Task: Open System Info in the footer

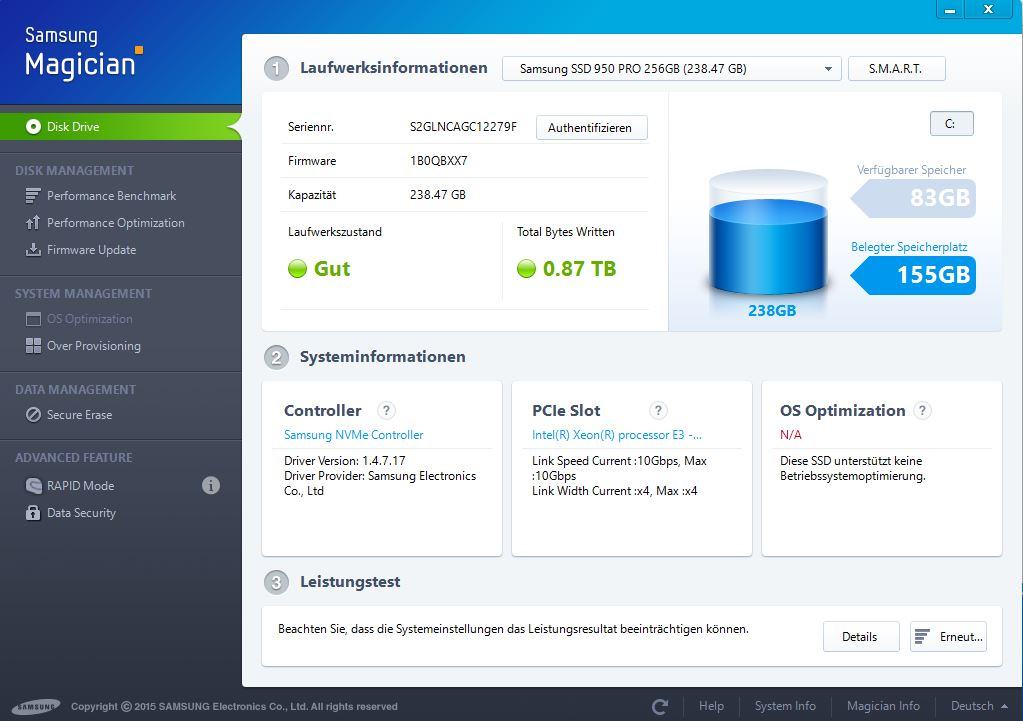Action: (785, 706)
